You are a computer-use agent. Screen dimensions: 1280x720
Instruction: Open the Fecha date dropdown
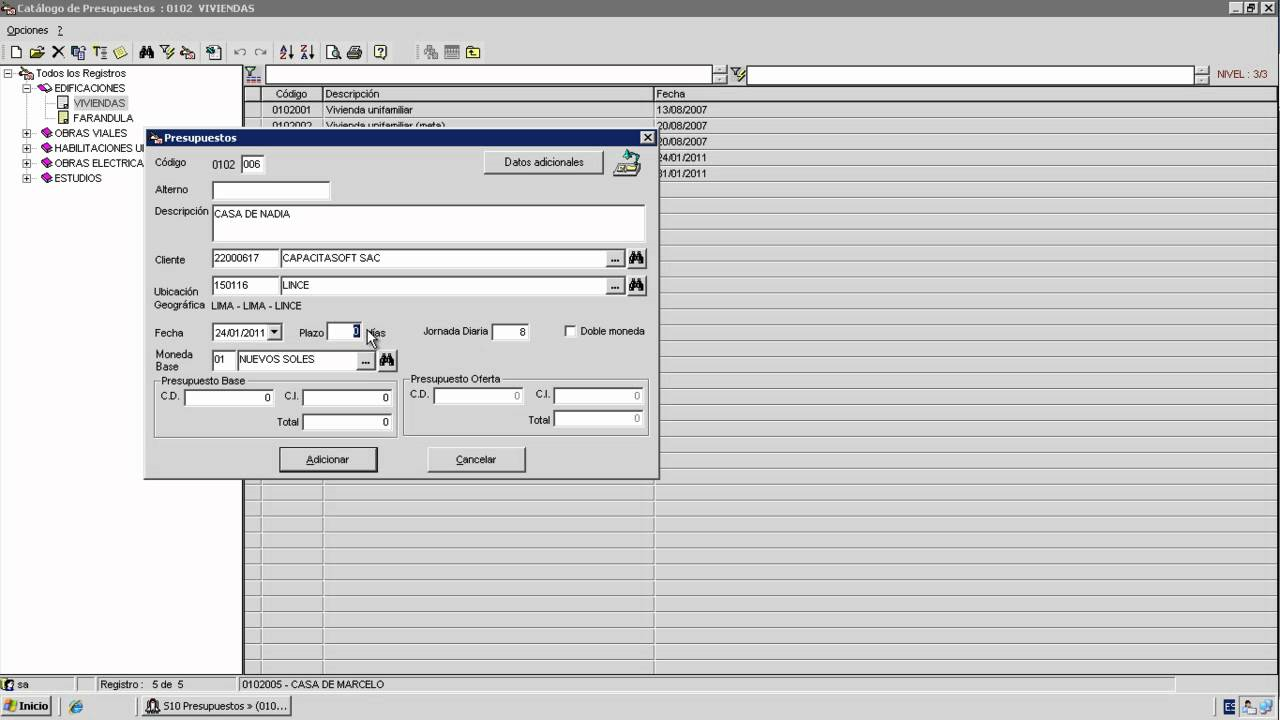pos(275,332)
